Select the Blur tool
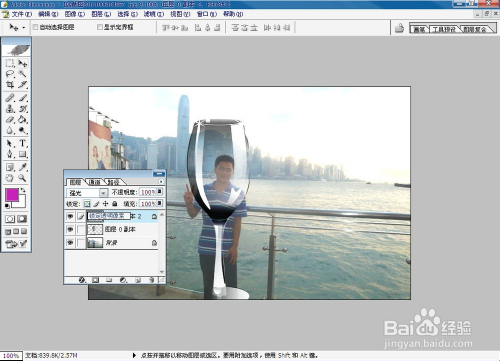 click(10, 130)
